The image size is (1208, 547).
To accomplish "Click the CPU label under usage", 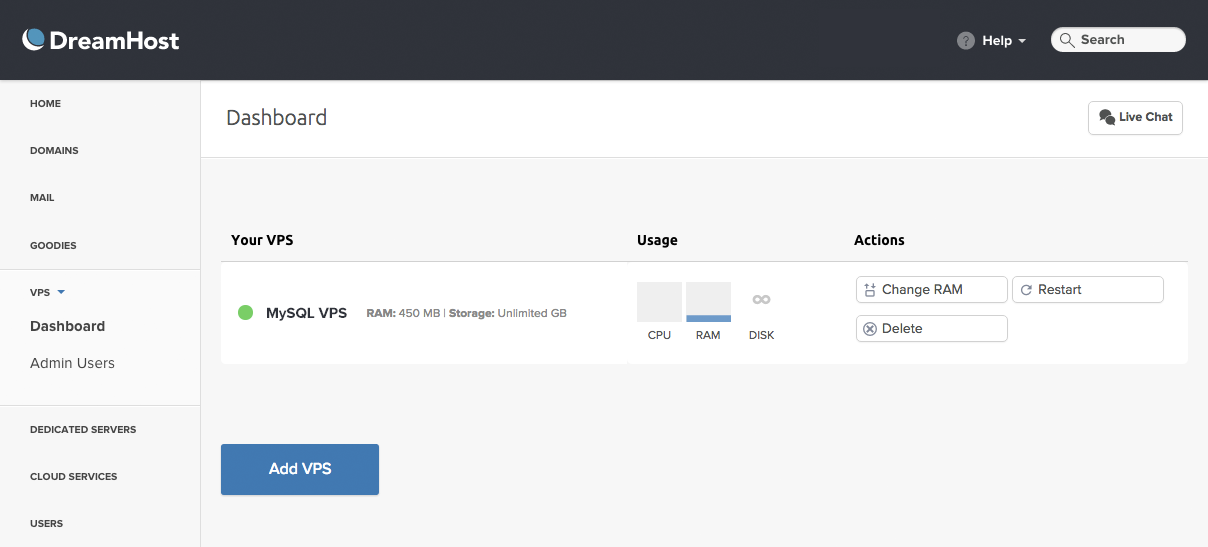I will [x=659, y=336].
